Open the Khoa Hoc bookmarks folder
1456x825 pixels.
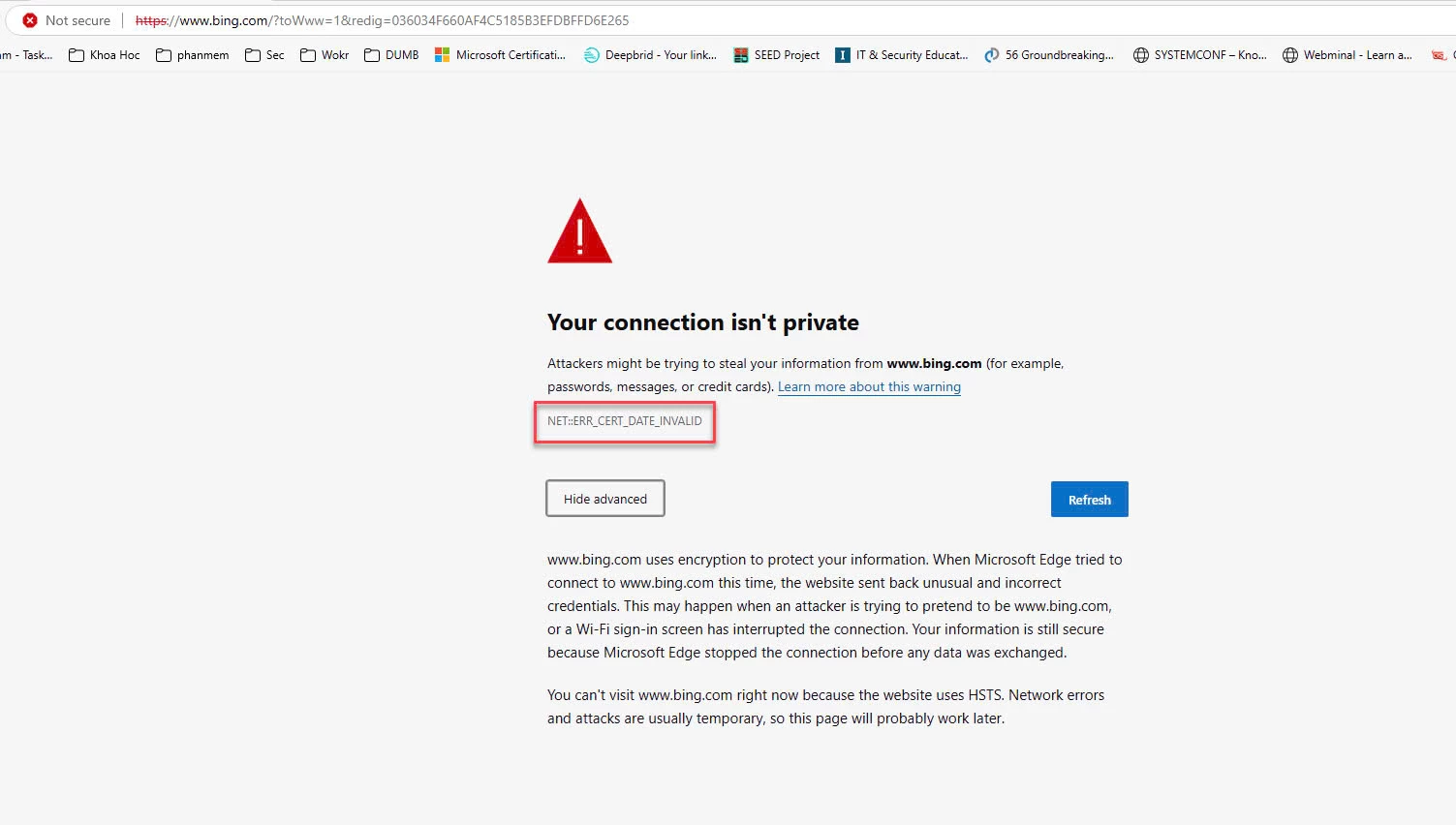pos(105,55)
